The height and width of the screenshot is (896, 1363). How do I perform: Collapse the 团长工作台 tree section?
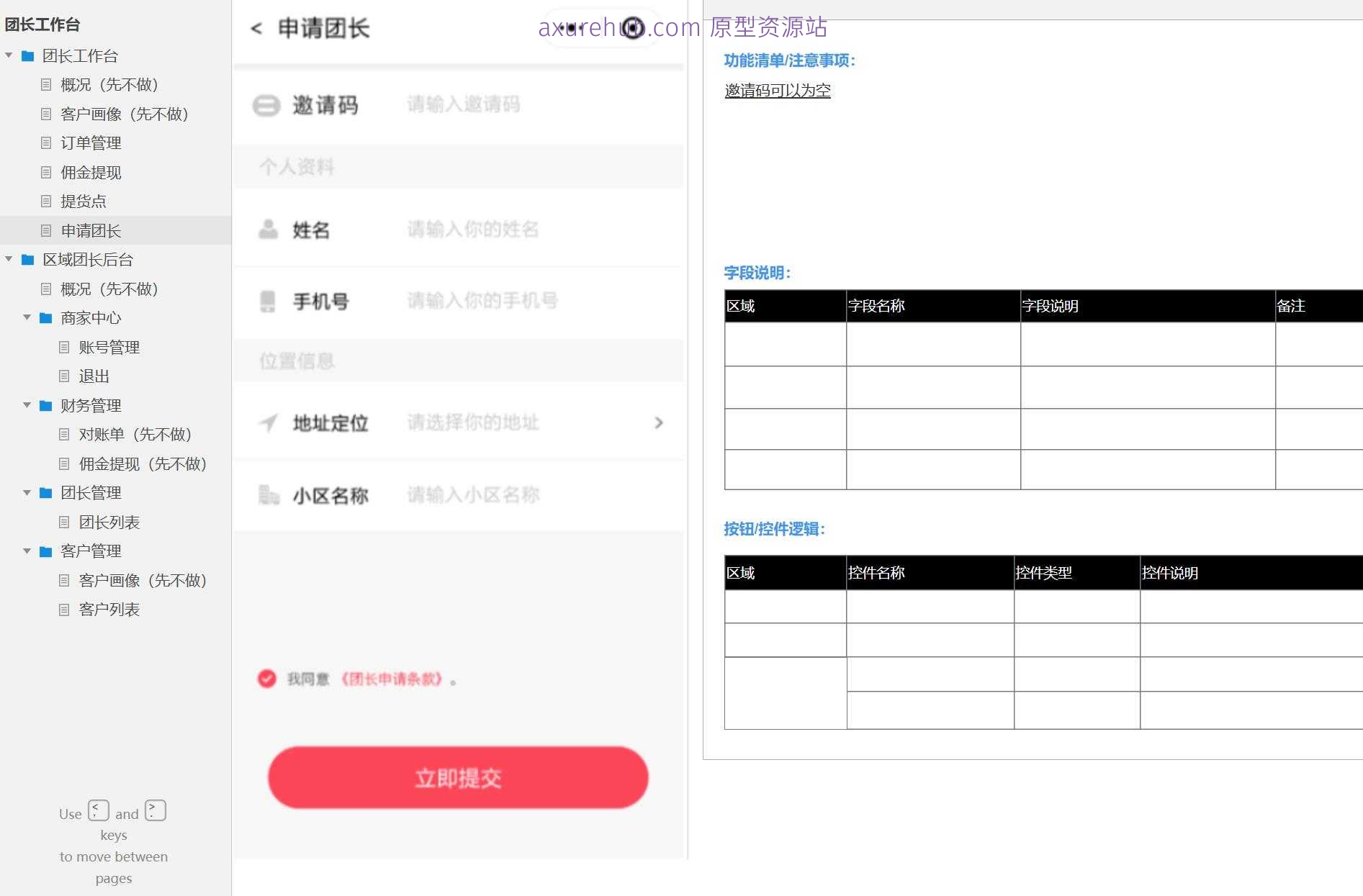(x=9, y=55)
